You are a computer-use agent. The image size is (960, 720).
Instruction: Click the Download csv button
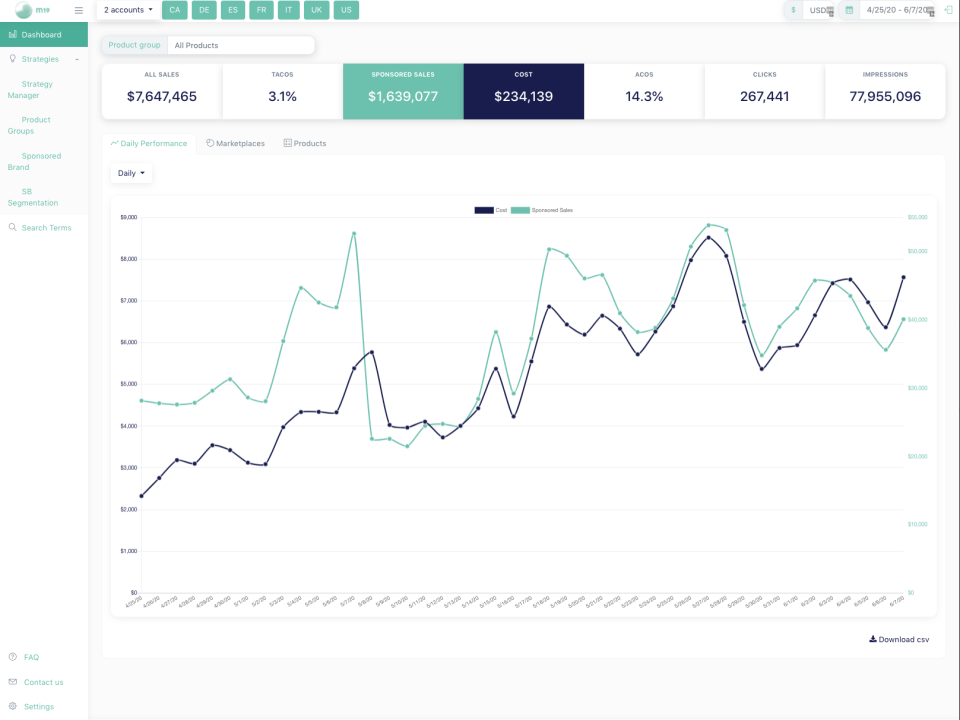[897, 639]
